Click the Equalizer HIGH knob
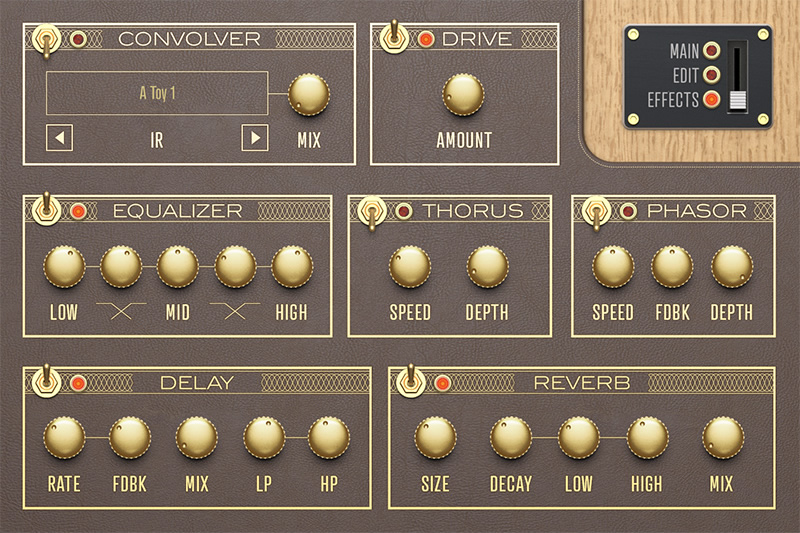This screenshot has width=800, height=533. [x=292, y=267]
